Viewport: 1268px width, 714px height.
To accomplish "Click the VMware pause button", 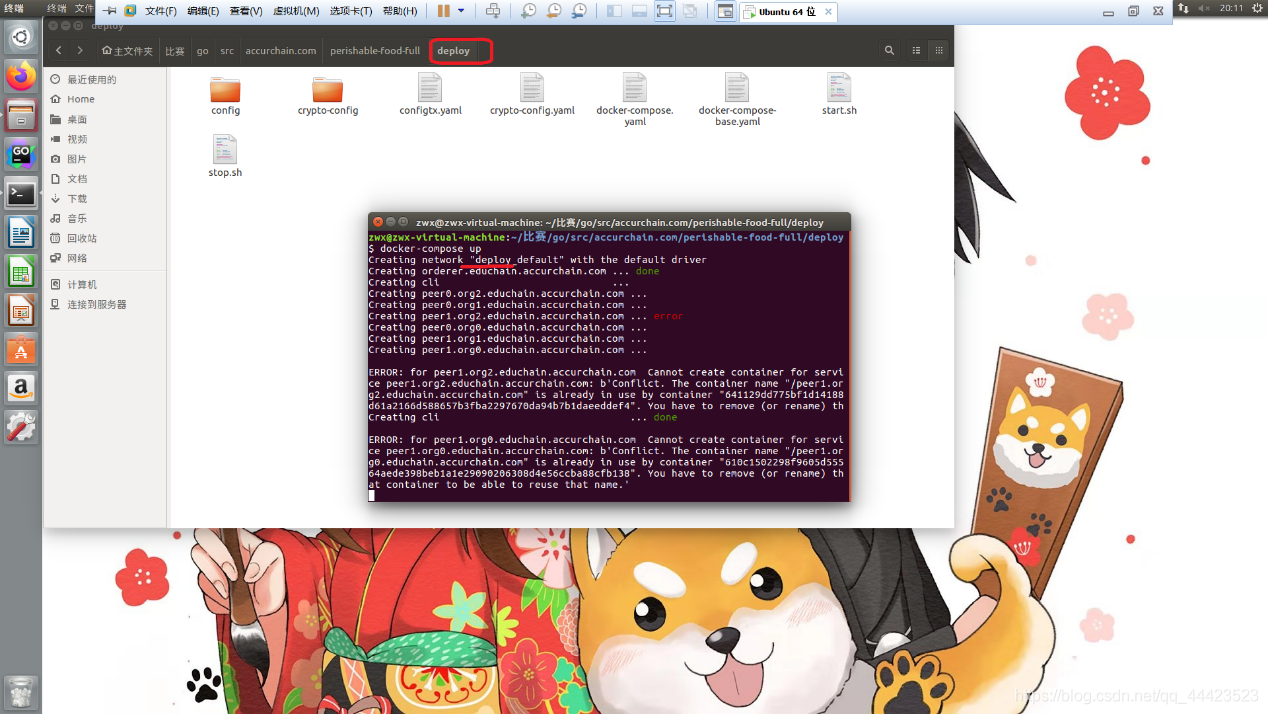I will click(x=444, y=11).
